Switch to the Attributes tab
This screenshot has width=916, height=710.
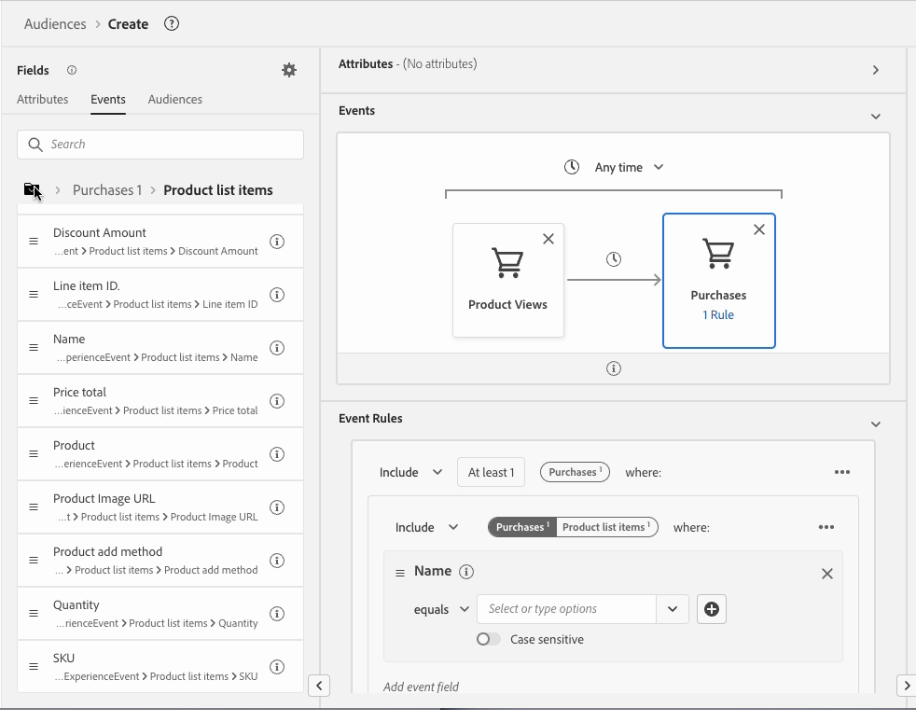tap(42, 99)
